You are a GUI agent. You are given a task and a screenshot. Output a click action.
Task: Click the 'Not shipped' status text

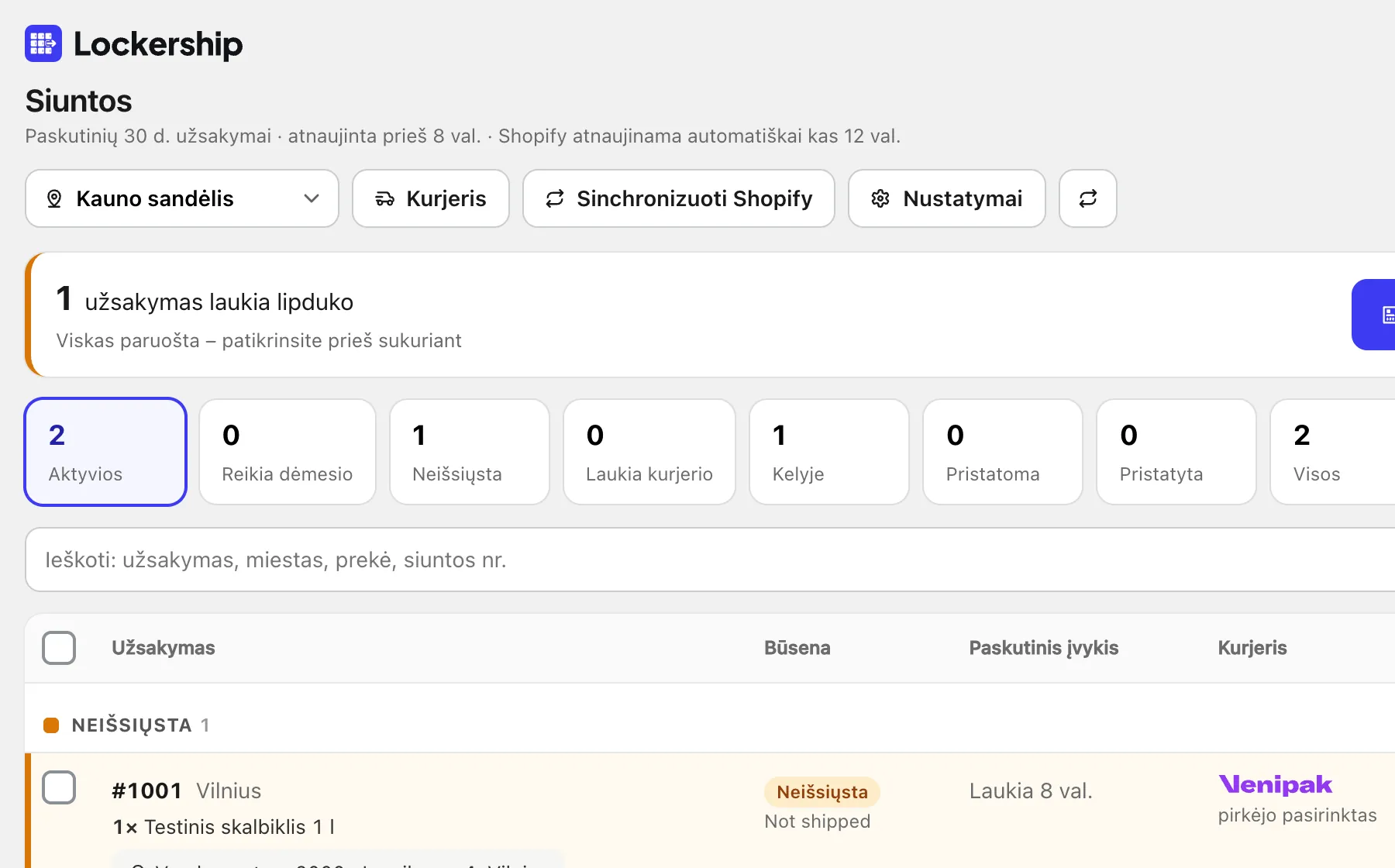click(818, 821)
